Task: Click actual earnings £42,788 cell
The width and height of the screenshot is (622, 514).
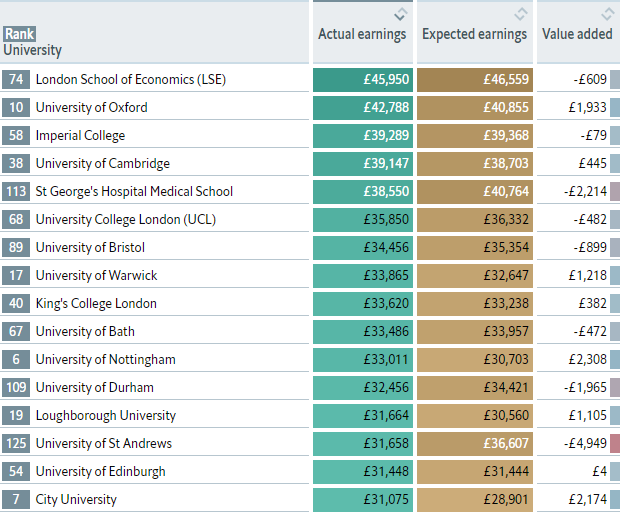Action: [363, 107]
